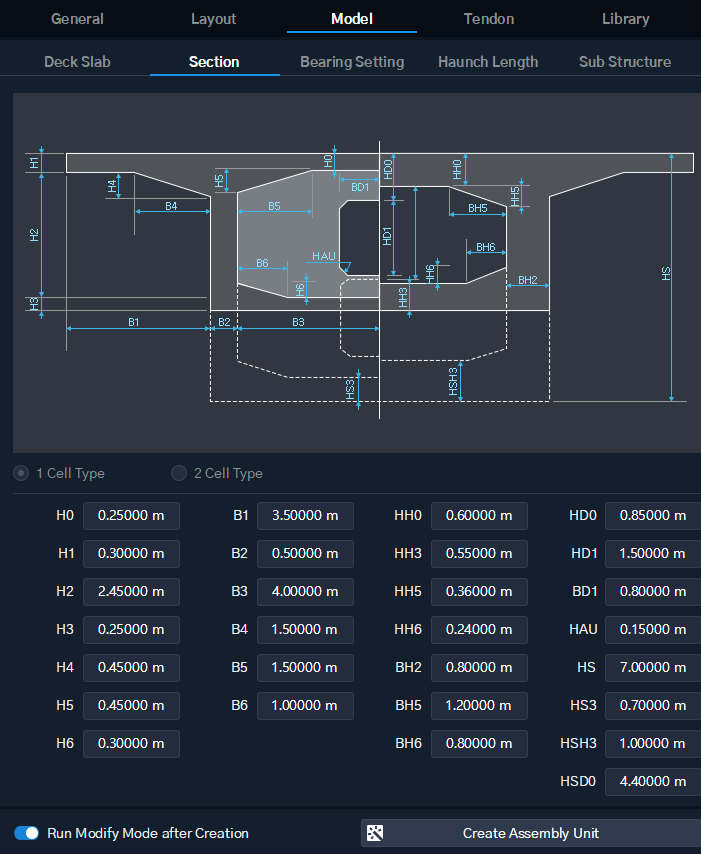Focus the HH6 value field

point(479,630)
